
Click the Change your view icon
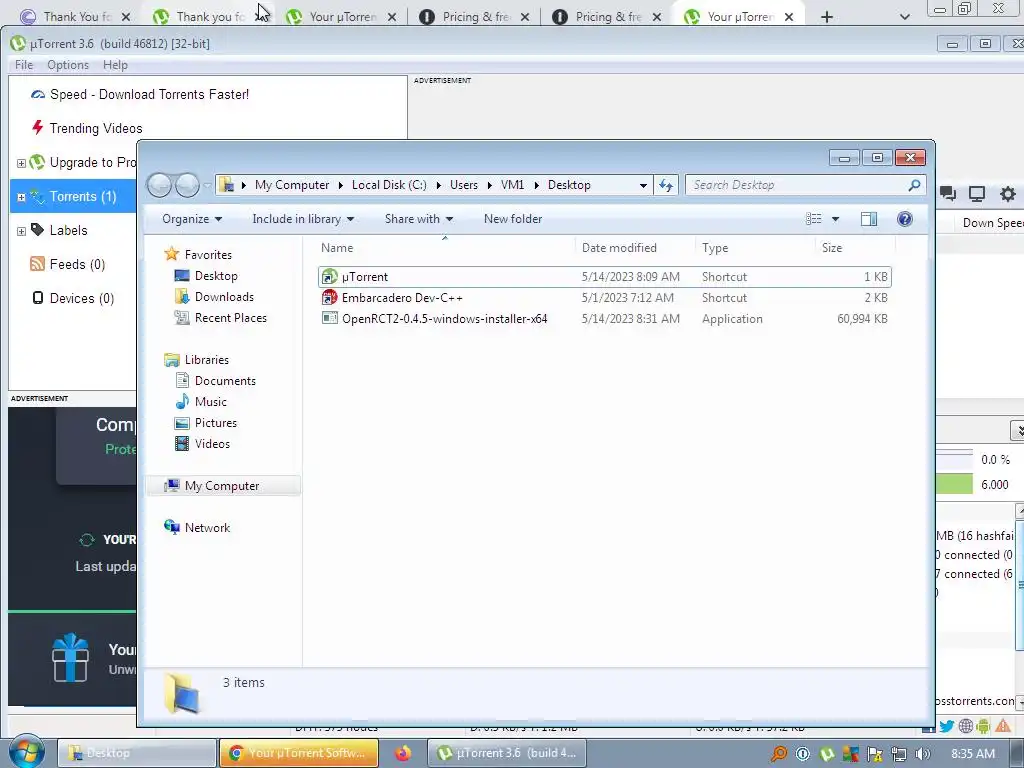(814, 219)
